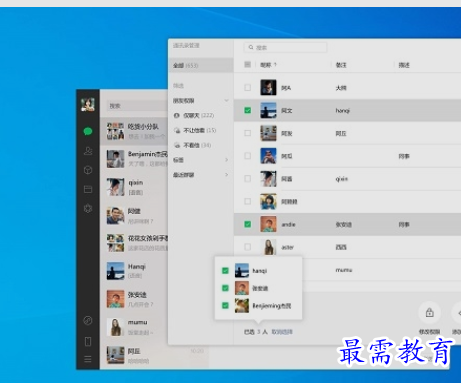Open the mumu chat in chat list
The width and height of the screenshot is (461, 383).
coord(134,327)
